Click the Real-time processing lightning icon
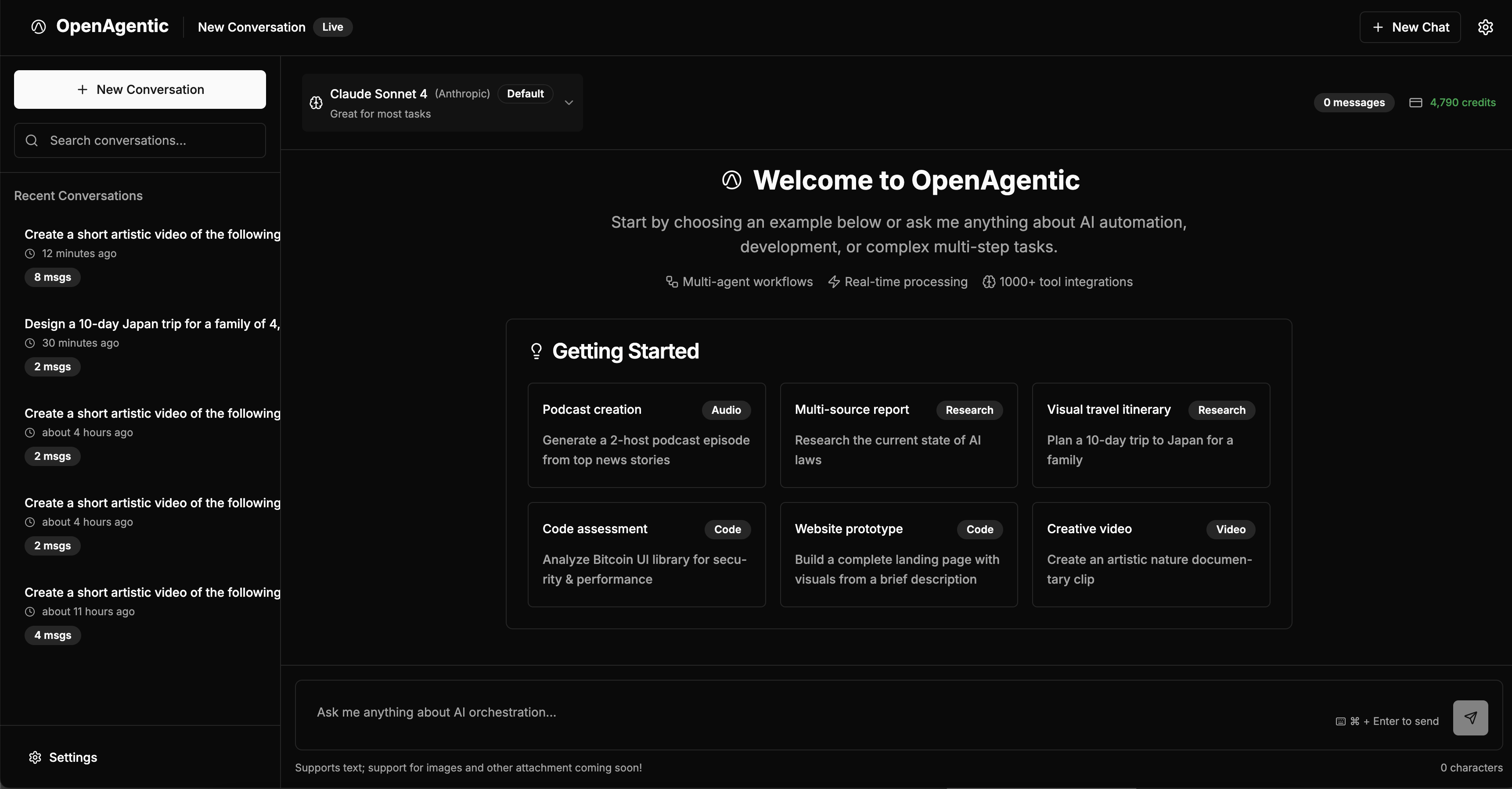 point(833,282)
